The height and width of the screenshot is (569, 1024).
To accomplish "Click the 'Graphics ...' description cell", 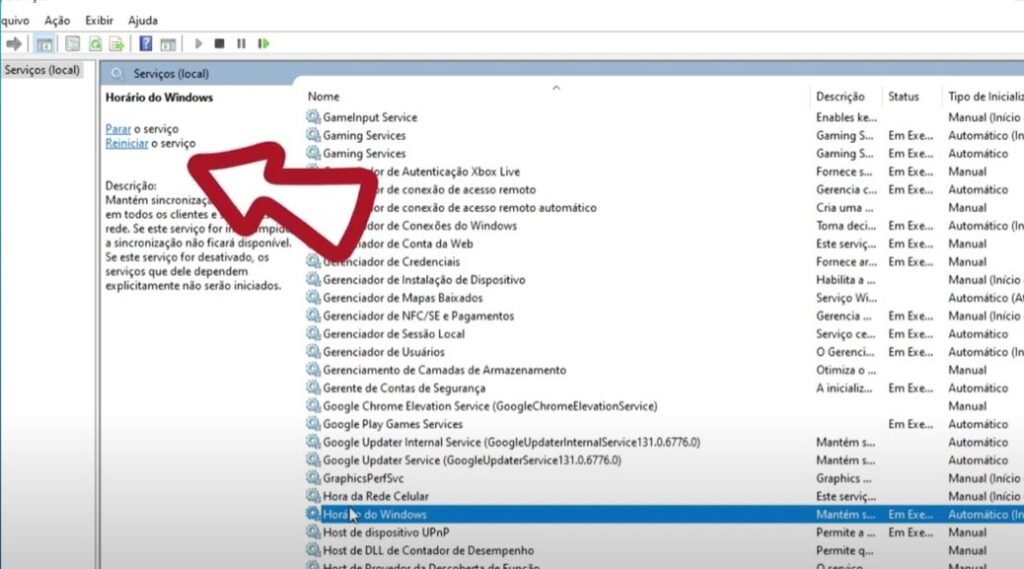I will [844, 478].
